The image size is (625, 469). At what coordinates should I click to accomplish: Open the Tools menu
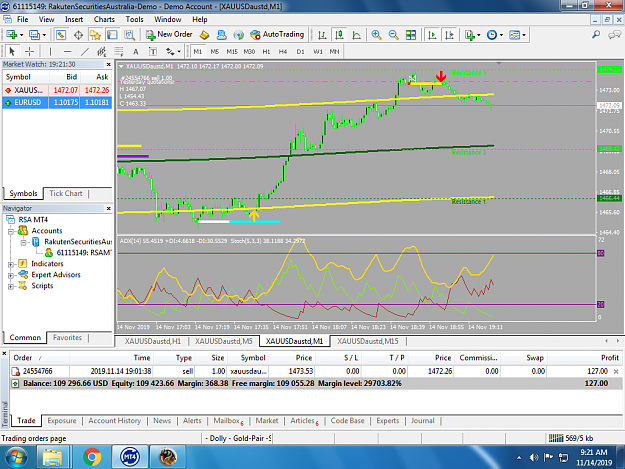click(134, 19)
